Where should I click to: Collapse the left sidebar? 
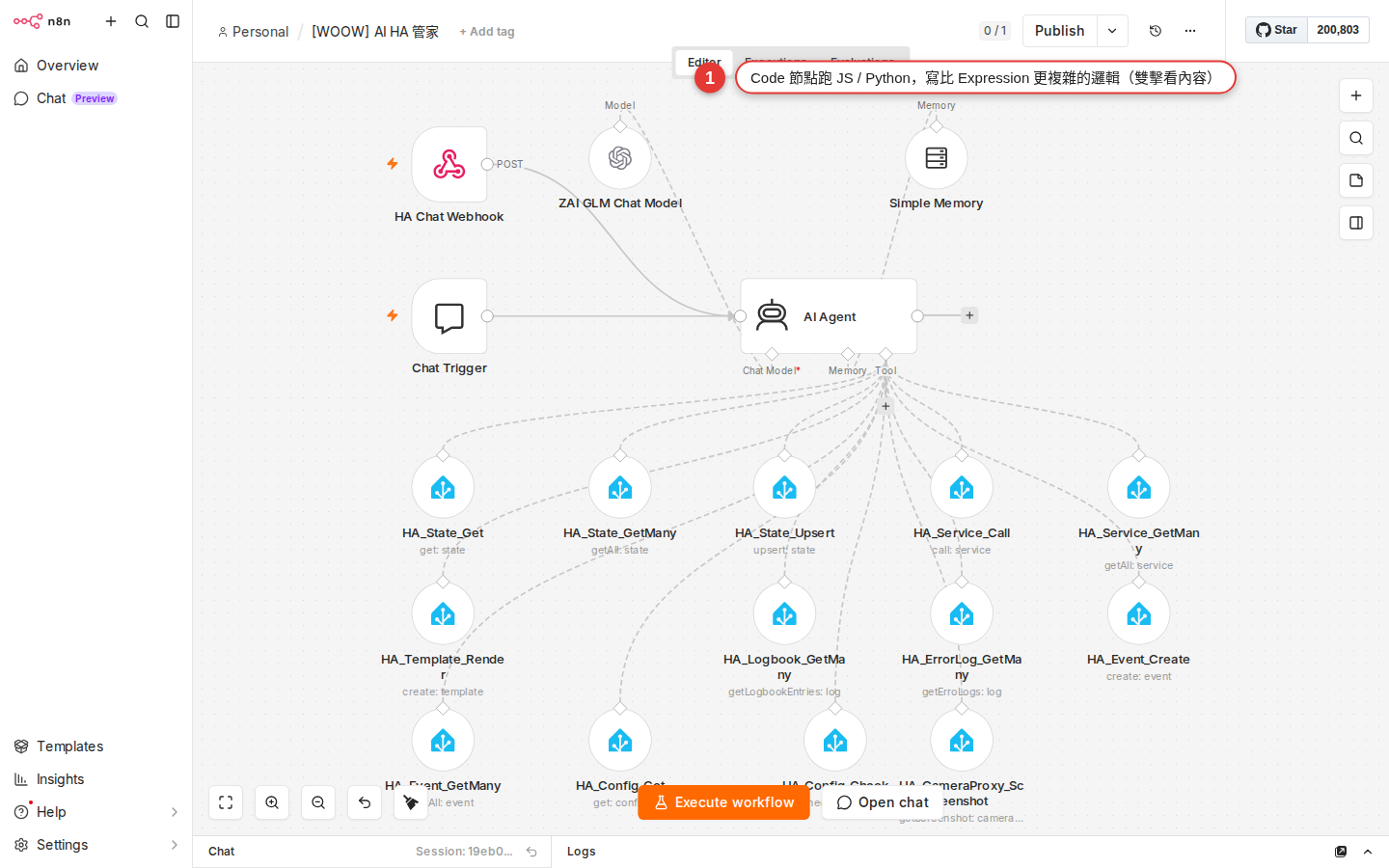coord(173,21)
